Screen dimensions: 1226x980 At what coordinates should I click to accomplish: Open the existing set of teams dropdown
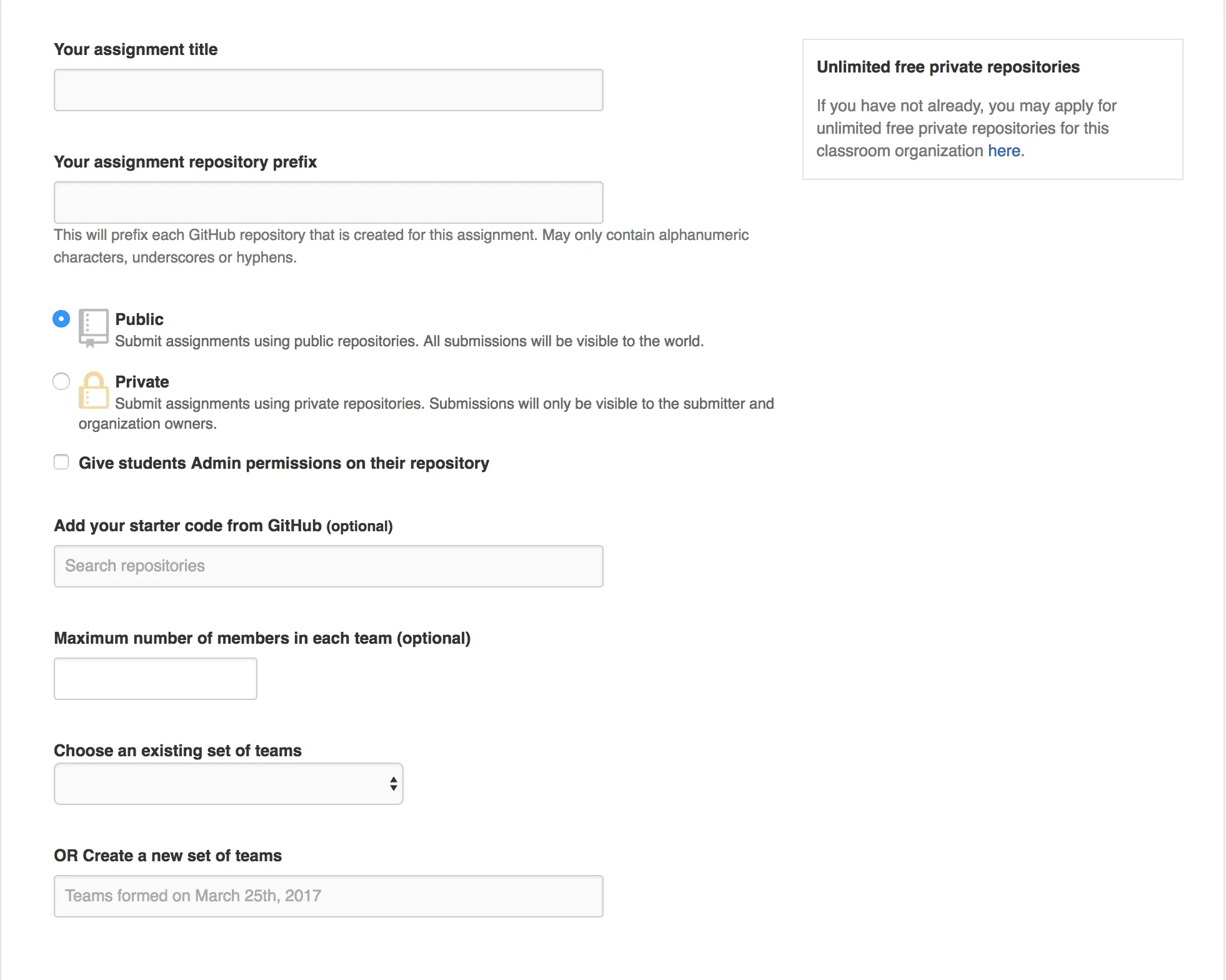coord(228,784)
